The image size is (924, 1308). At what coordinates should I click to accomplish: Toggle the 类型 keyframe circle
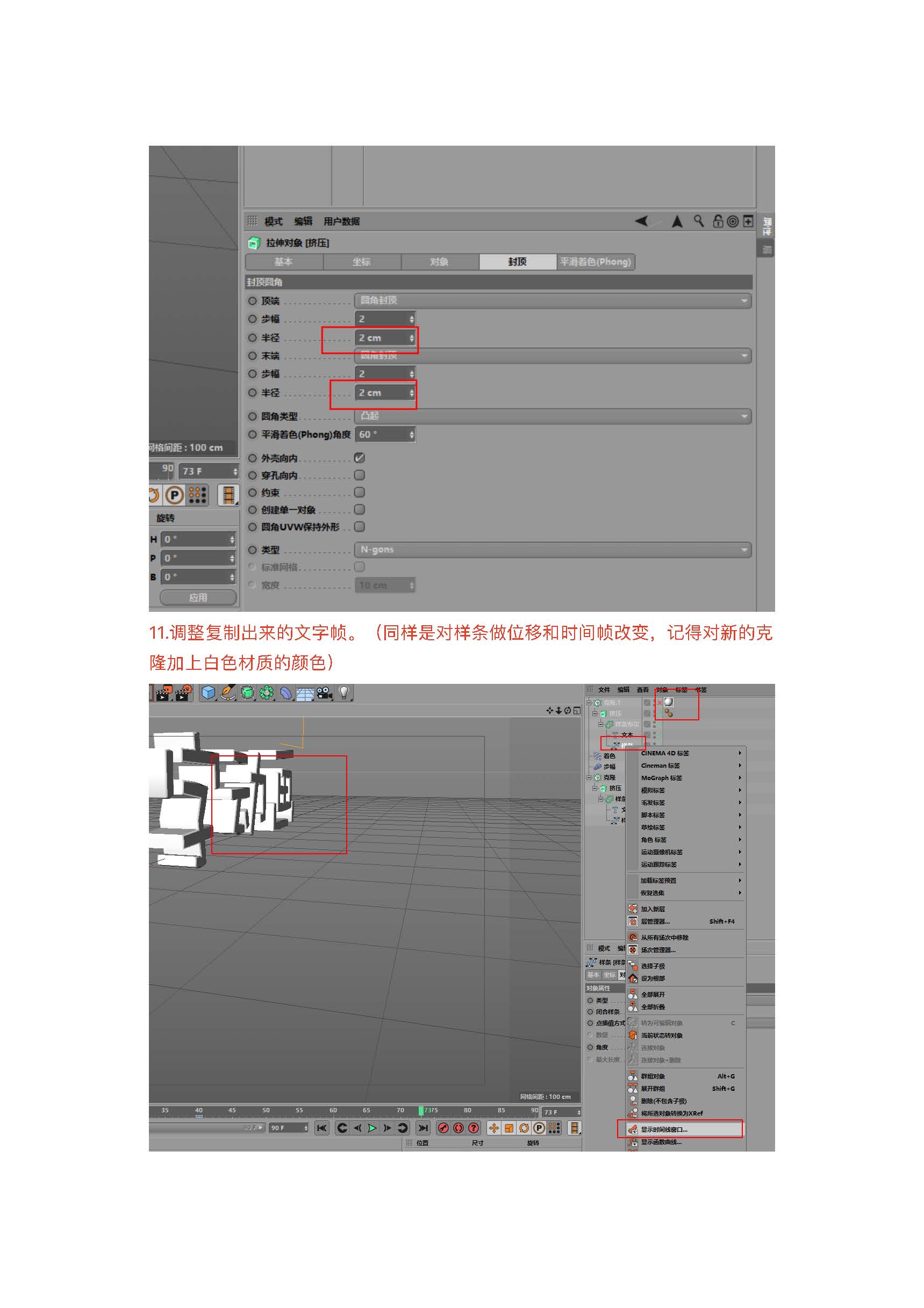coord(252,550)
